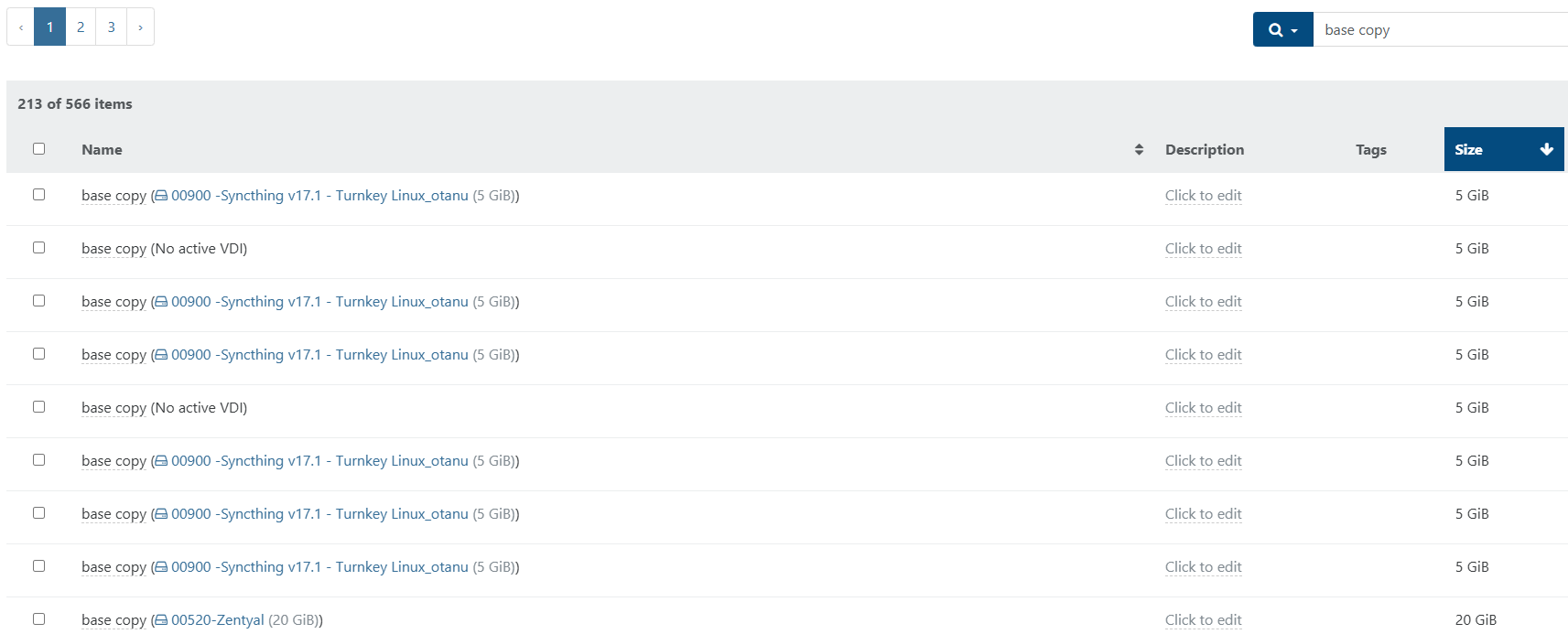This screenshot has width=1568, height=634.
Task: Open the first Syncthing v17.1 VM link
Action: 319,196
